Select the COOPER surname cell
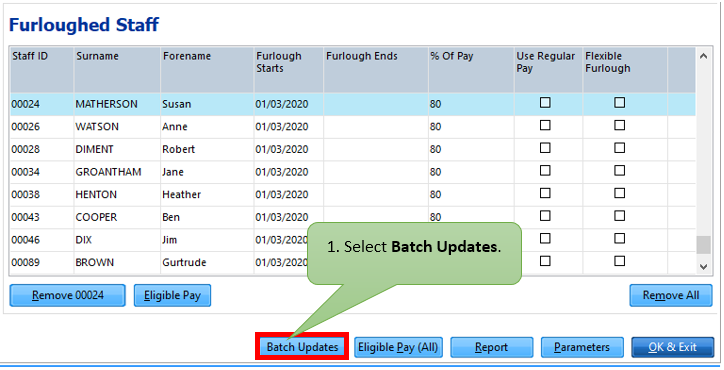The width and height of the screenshot is (724, 370). (117, 218)
